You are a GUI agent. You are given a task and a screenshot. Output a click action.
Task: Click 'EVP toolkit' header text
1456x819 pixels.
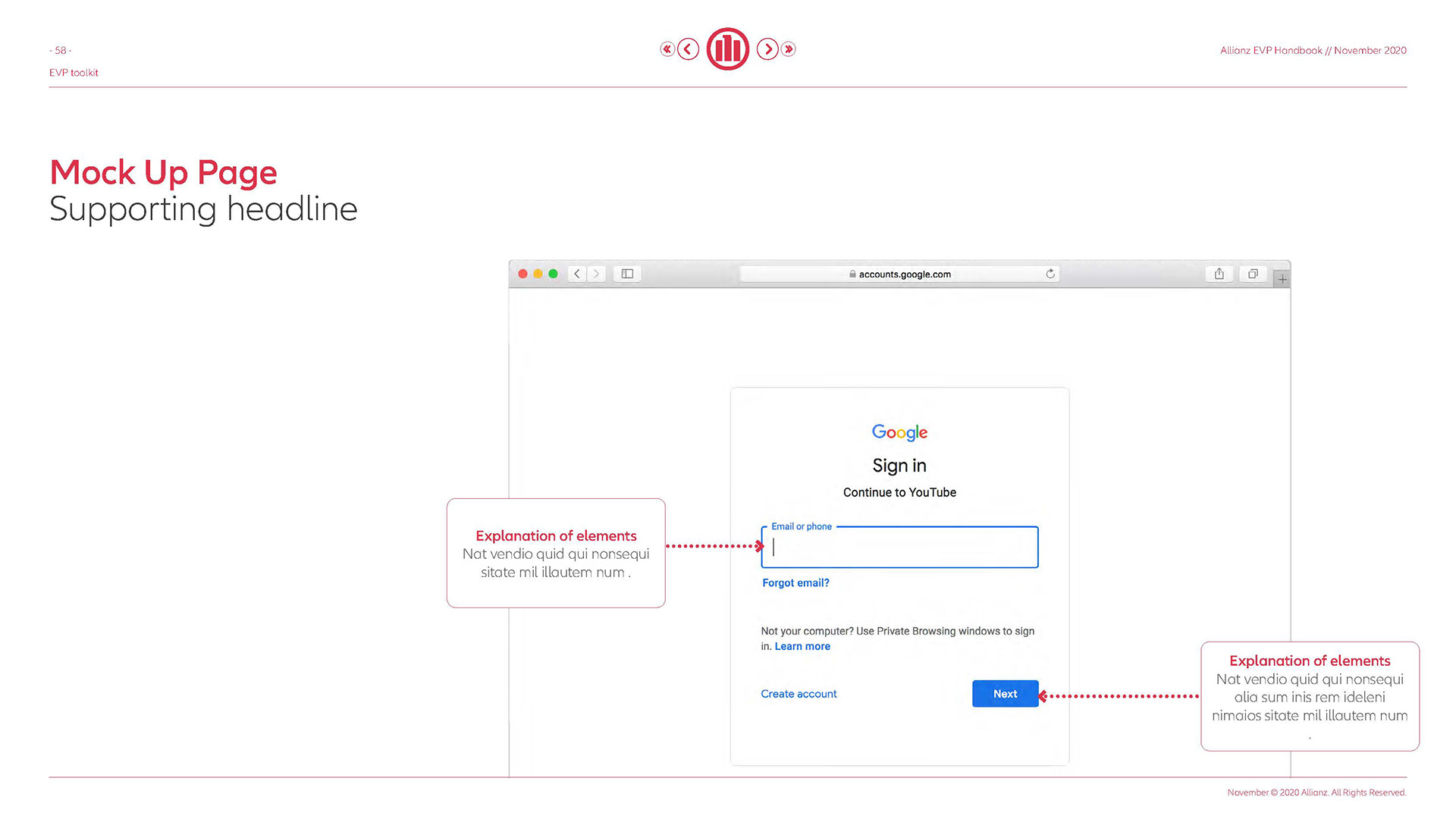(74, 73)
